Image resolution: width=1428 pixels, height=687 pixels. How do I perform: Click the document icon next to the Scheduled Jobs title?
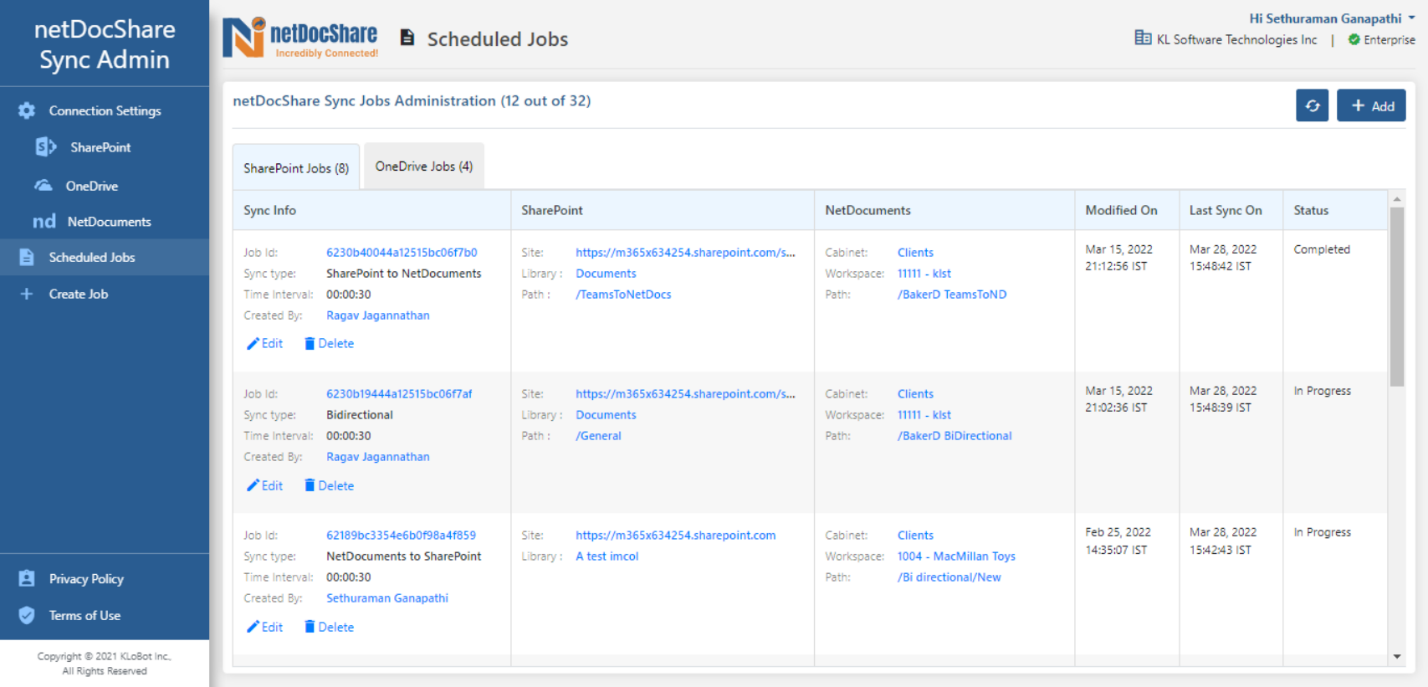click(x=407, y=38)
